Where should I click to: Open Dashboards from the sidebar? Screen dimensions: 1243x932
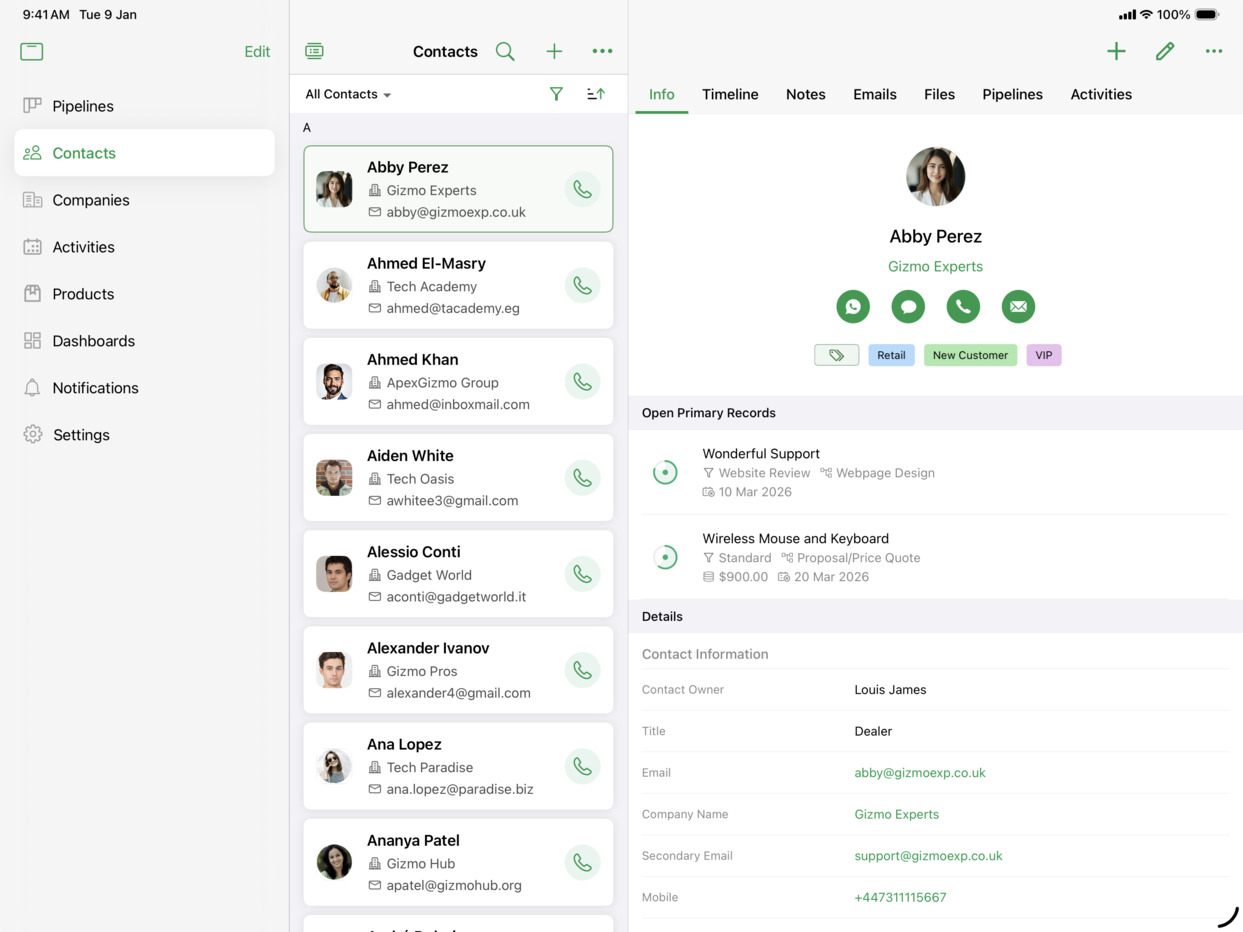point(93,341)
